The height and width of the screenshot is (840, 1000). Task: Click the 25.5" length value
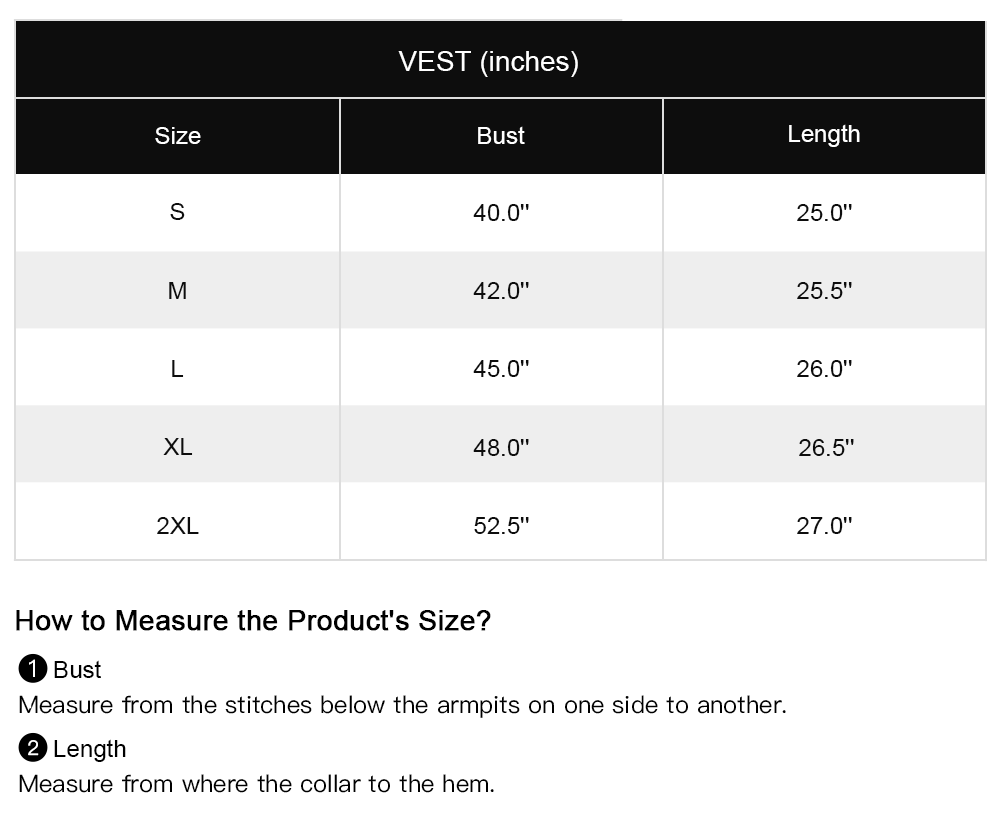tap(824, 290)
